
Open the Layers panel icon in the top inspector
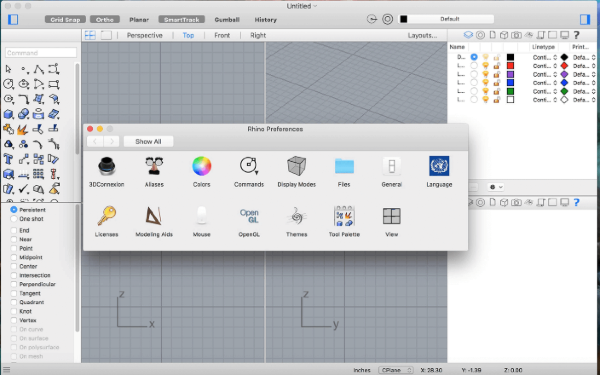[x=468, y=35]
